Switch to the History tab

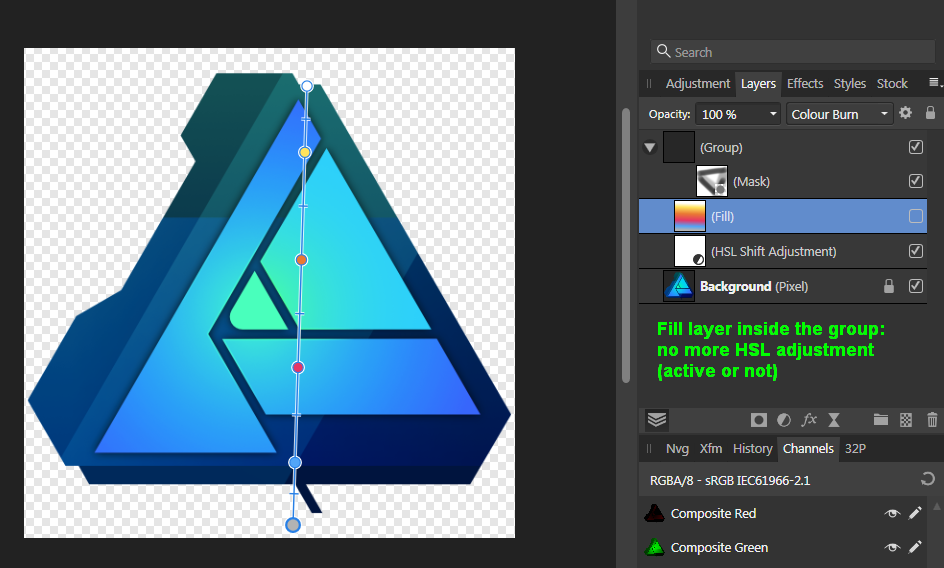752,449
